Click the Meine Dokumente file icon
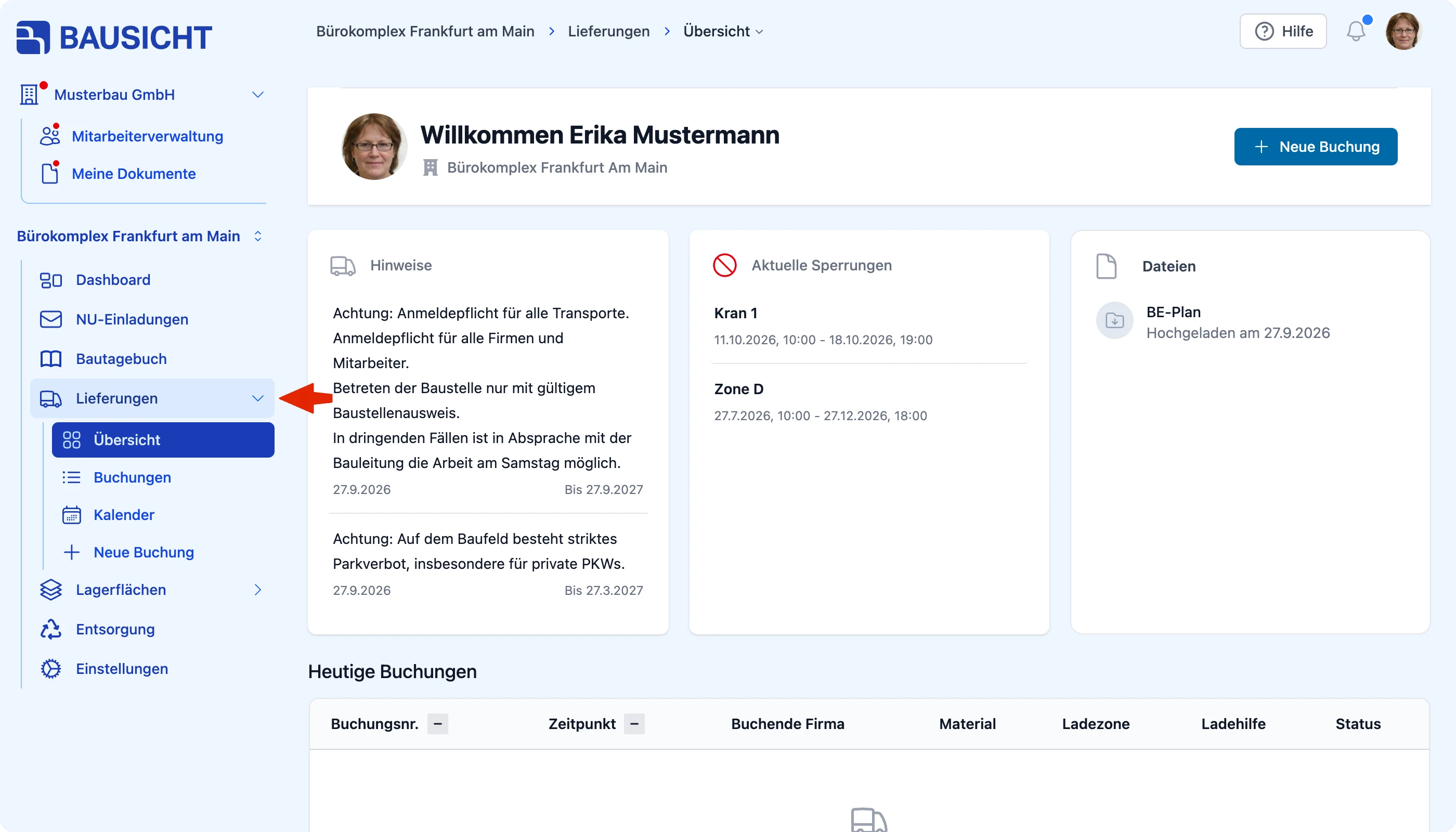The height and width of the screenshot is (832, 1456). [50, 173]
